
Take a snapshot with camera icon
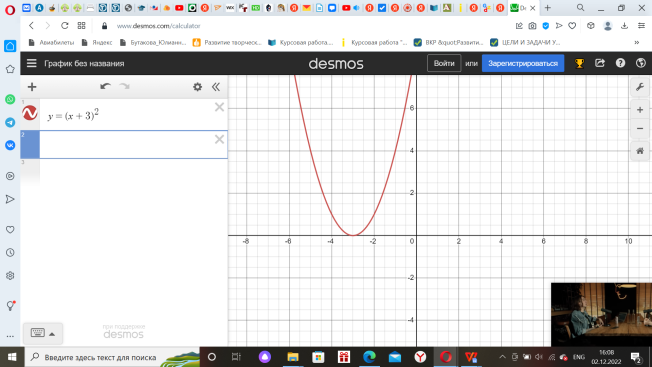(x=532, y=26)
